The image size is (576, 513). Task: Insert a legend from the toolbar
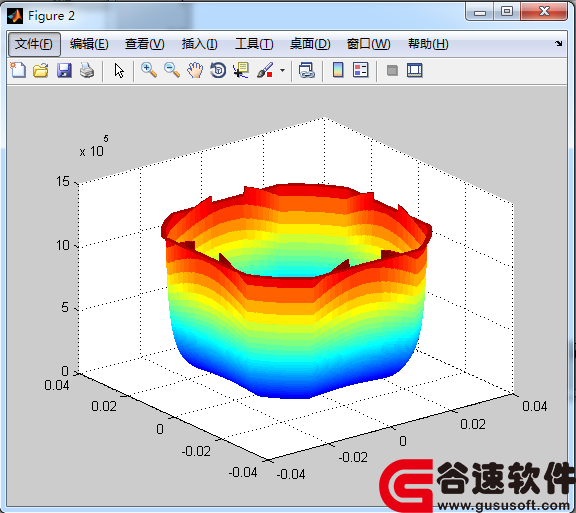point(360,70)
